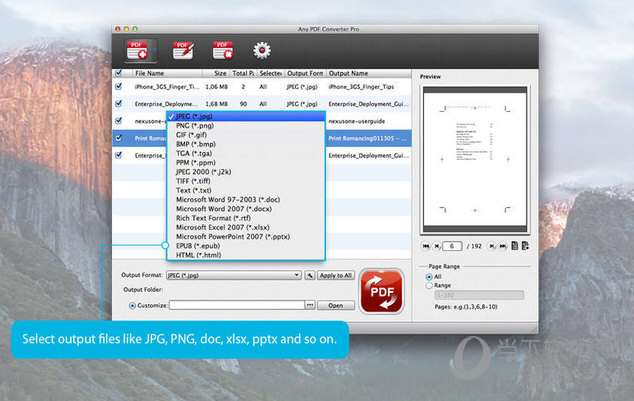Screen dimensions: 634x401
Task: Sort by the Size column header
Action: pyautogui.click(x=216, y=73)
